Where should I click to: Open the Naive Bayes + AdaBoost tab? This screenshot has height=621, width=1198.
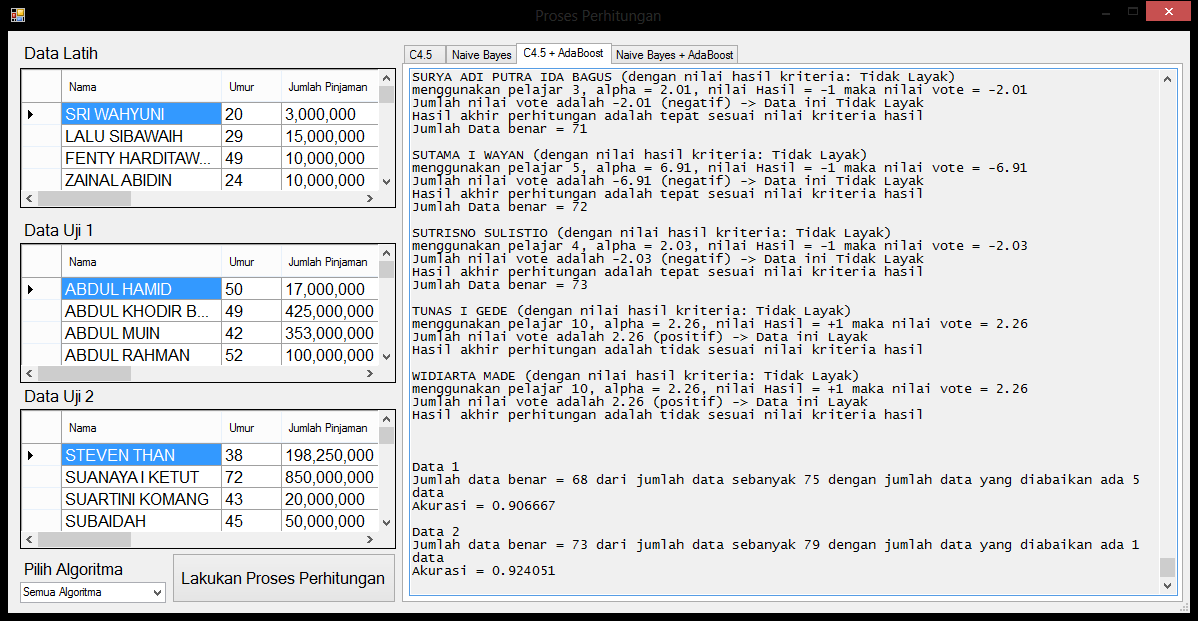point(674,55)
